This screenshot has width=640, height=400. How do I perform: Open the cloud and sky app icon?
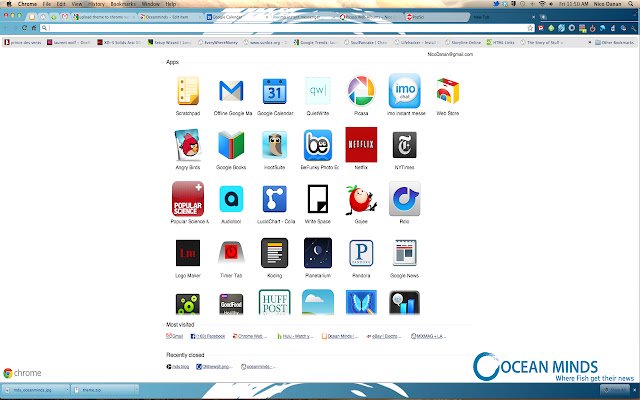pos(318,302)
